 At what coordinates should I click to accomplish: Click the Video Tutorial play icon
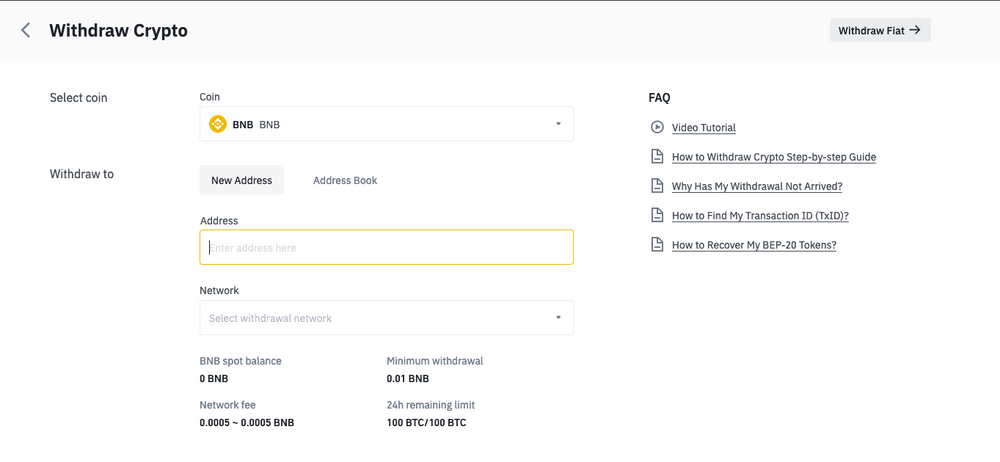tap(657, 127)
